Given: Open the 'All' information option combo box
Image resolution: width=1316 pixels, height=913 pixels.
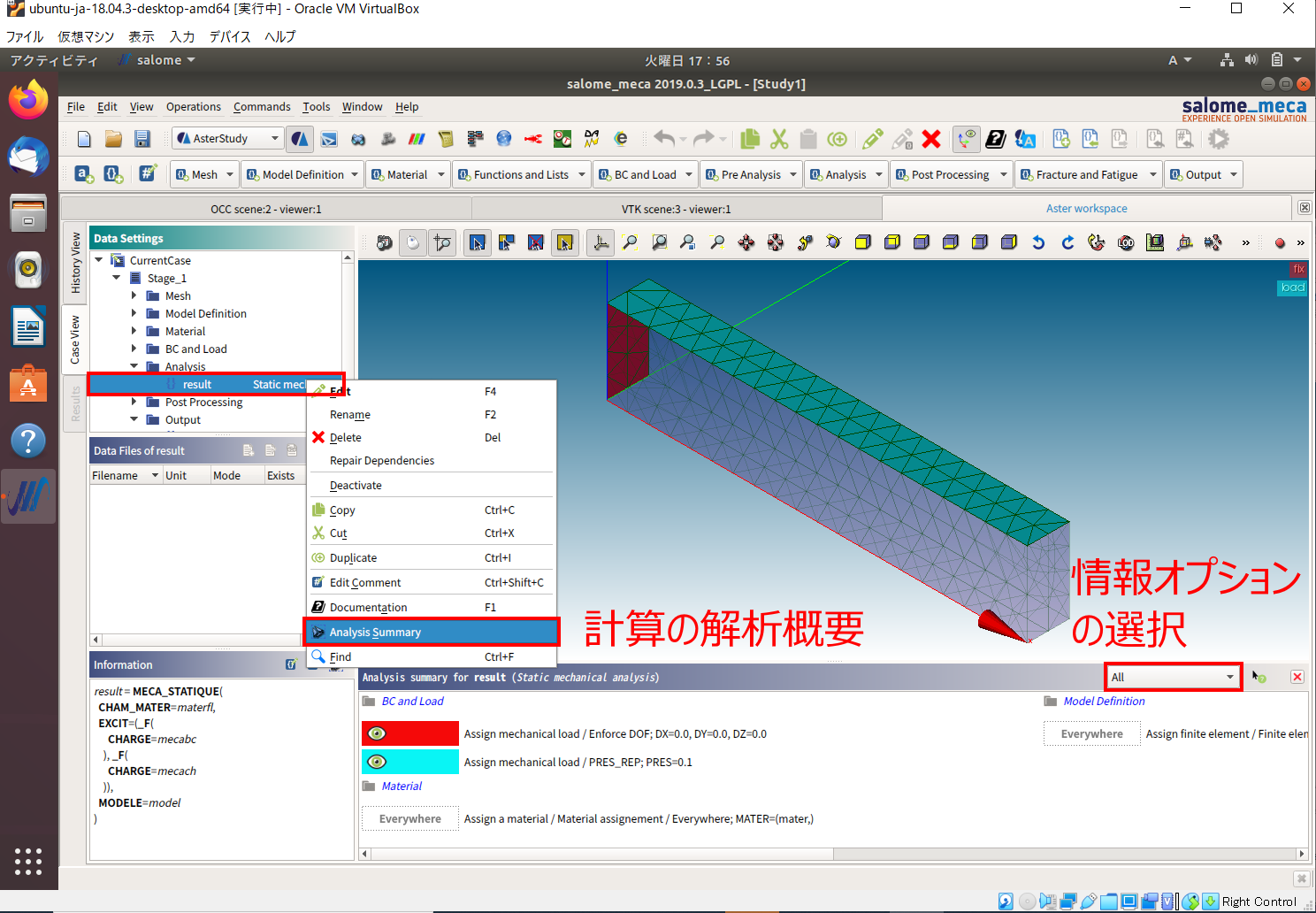Looking at the screenshot, I should tap(1173, 677).
